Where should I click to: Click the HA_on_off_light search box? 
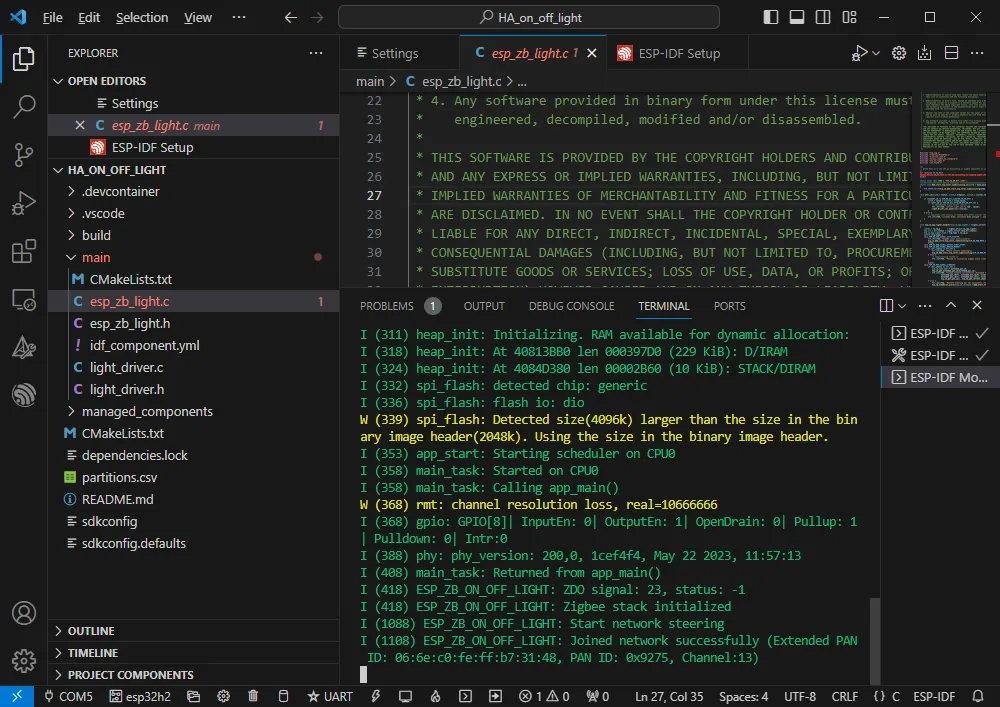(x=529, y=17)
